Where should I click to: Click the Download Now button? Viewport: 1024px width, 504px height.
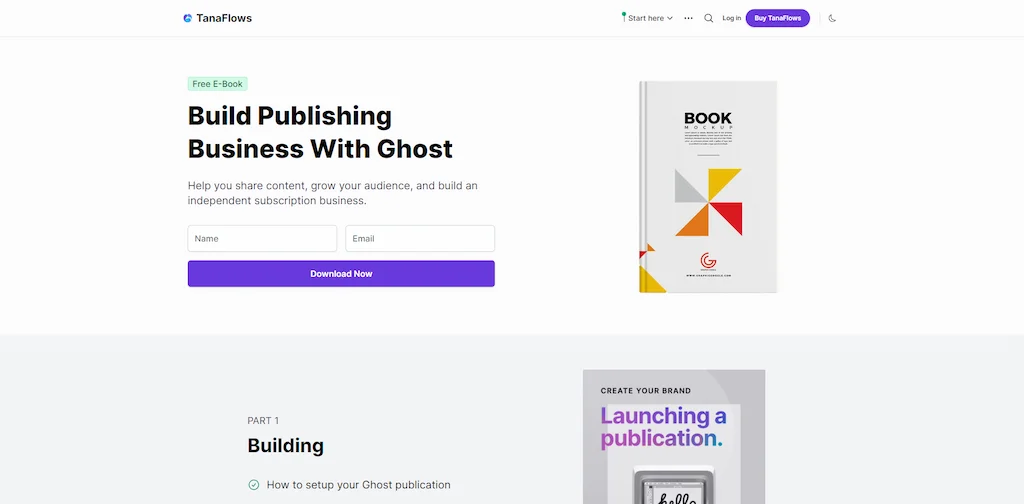(341, 274)
